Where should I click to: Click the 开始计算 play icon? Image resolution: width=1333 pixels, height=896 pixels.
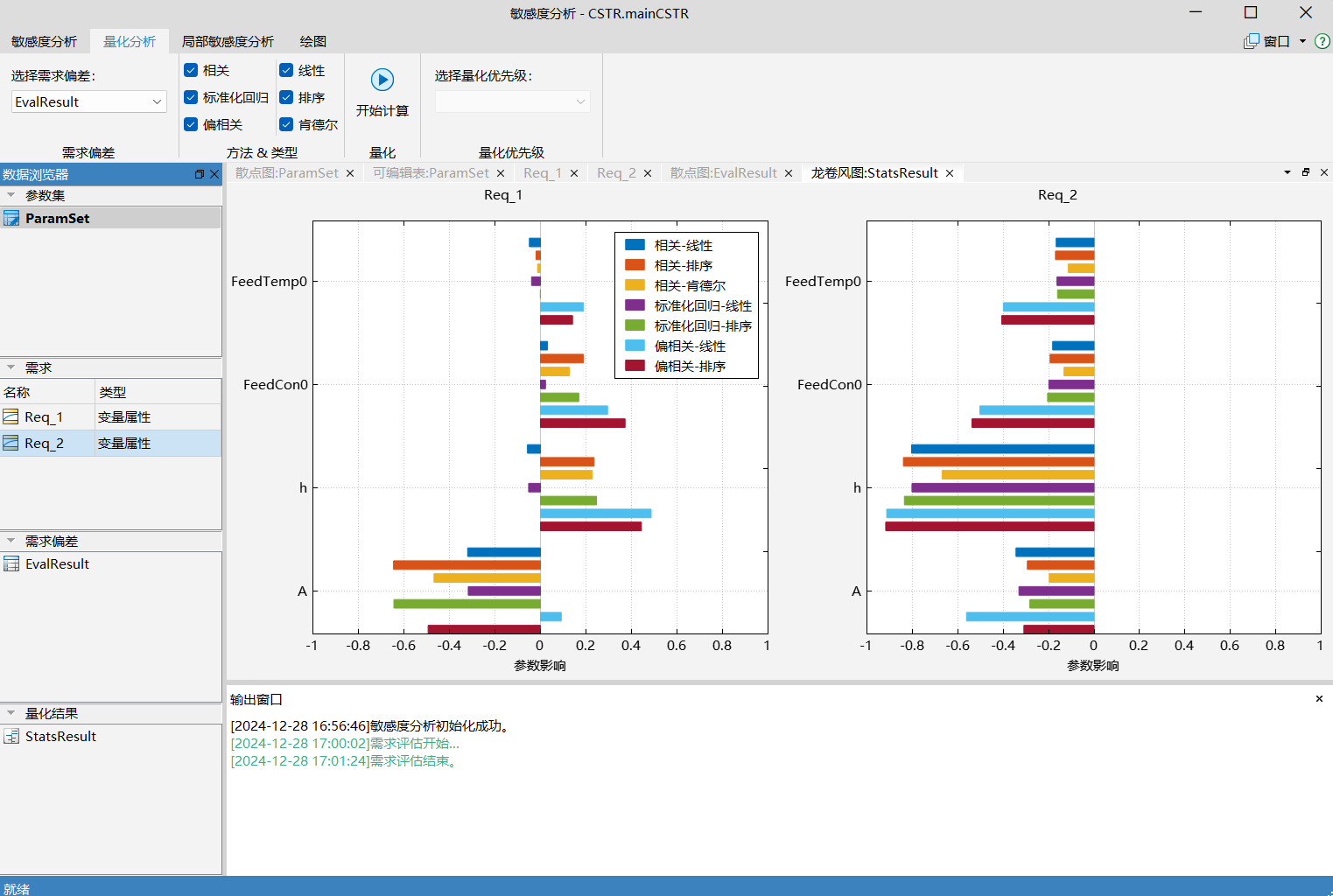[382, 80]
